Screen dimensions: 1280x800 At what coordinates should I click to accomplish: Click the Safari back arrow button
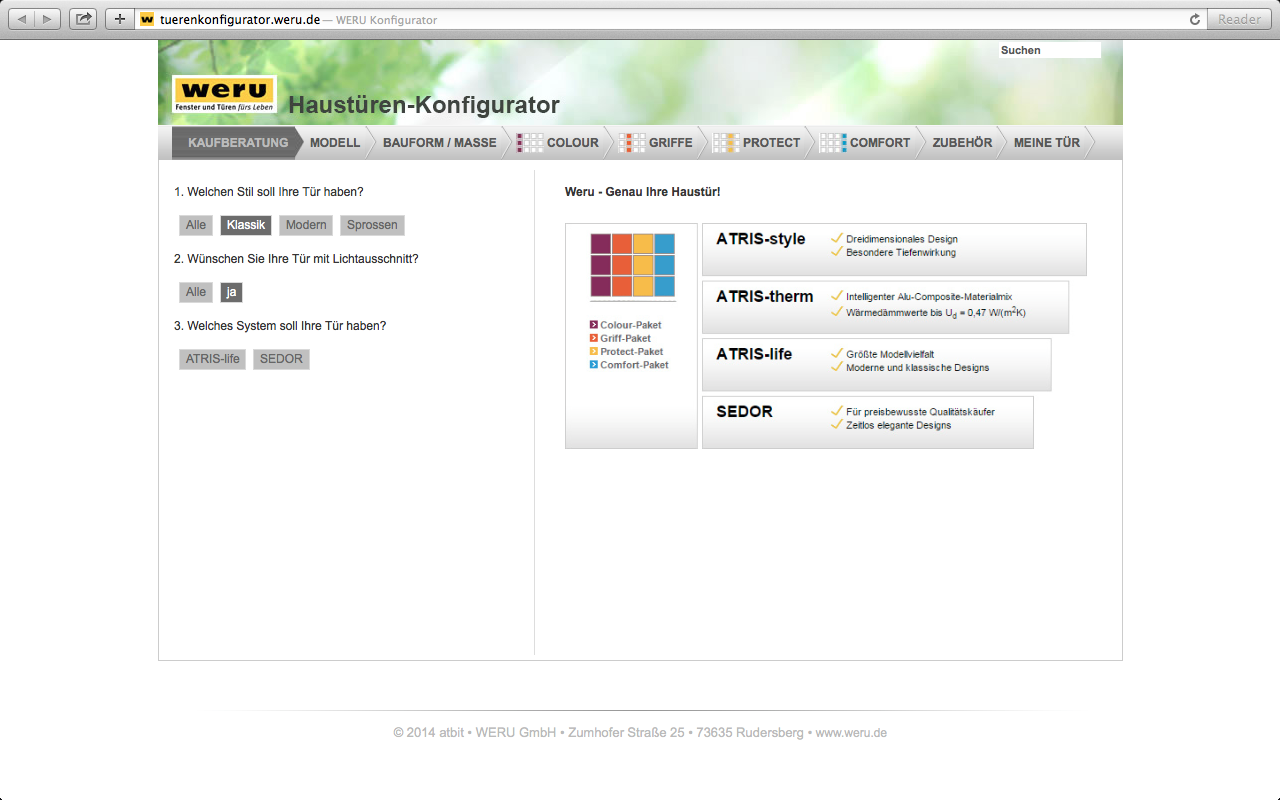click(21, 19)
